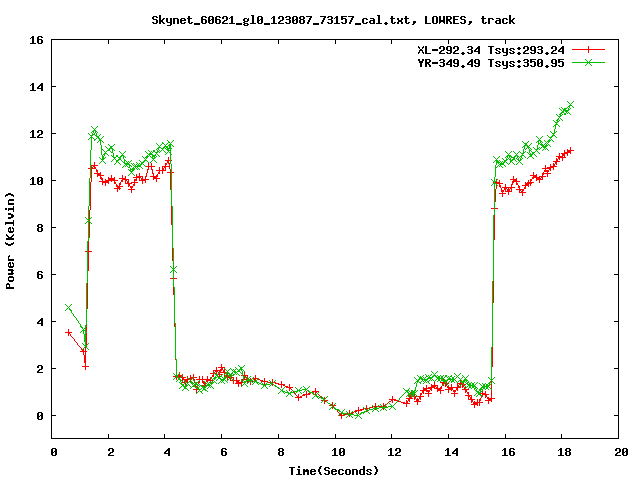640x480 pixels.
Task: Click the y-axis tick label '14'
Action: coord(36,87)
